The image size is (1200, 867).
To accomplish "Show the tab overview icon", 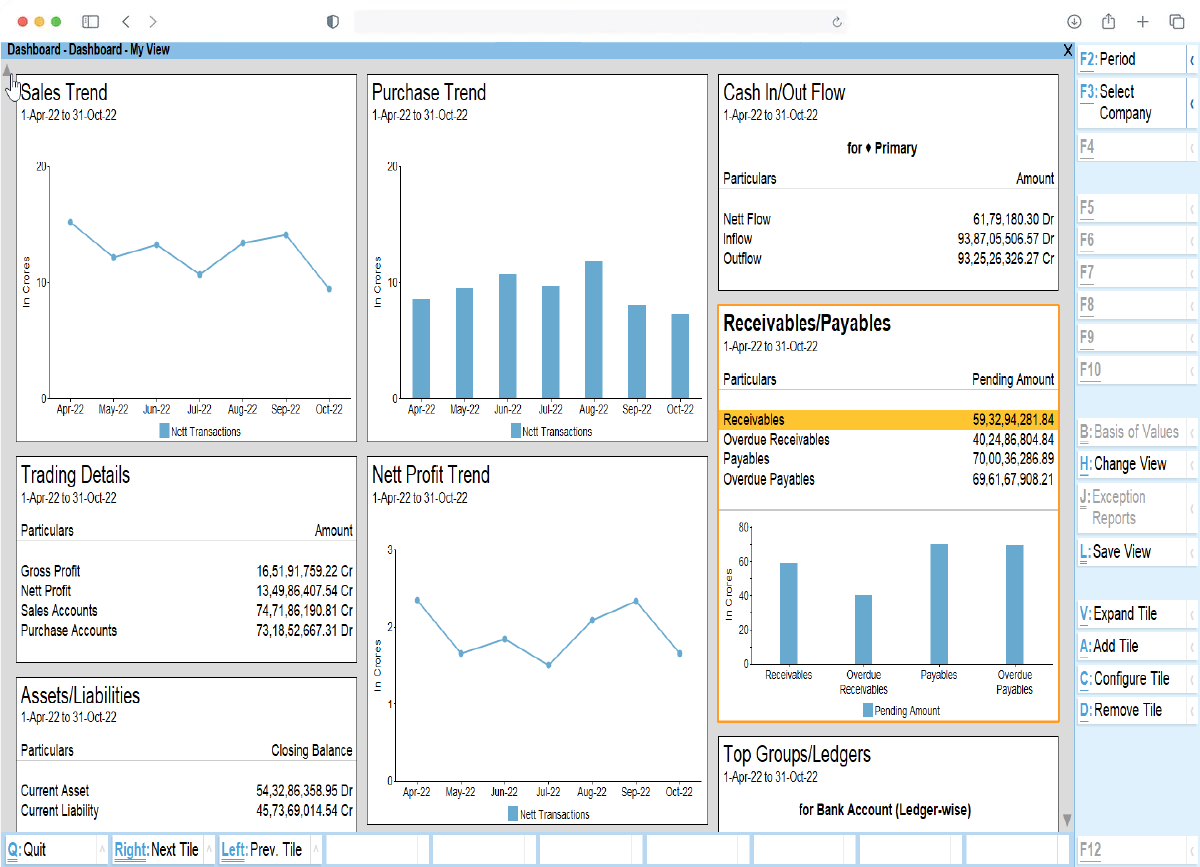I will [x=1176, y=22].
